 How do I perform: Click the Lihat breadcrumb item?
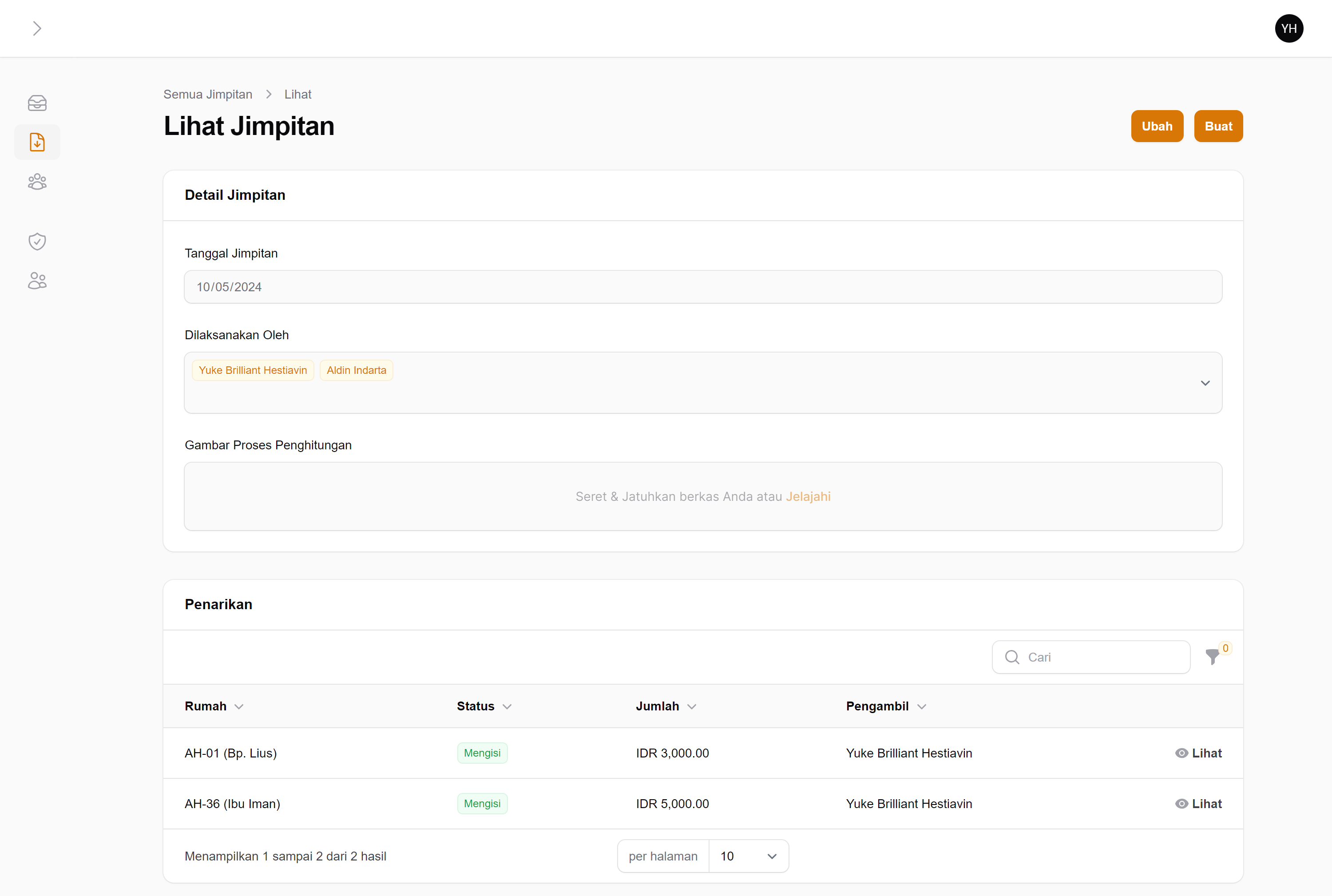(298, 94)
